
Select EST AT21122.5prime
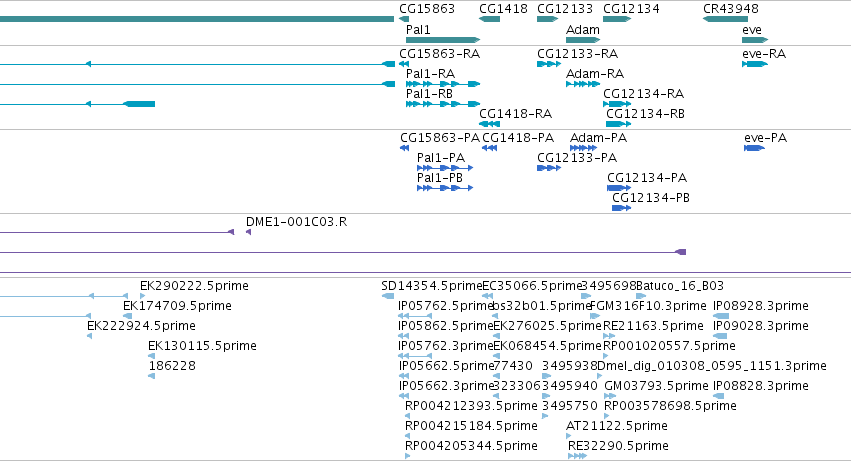tap(617, 427)
